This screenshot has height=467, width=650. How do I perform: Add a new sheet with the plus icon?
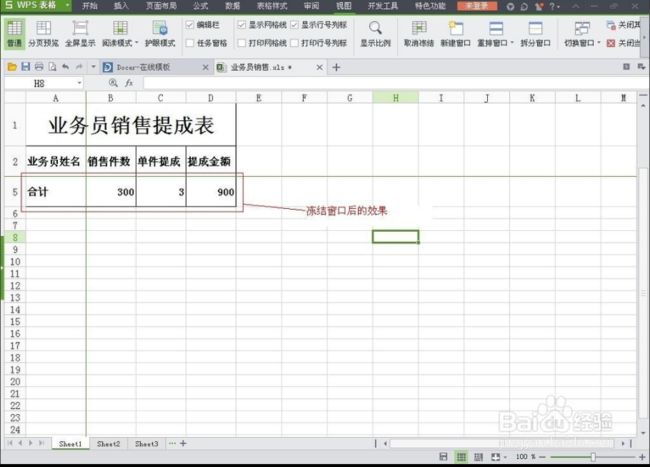click(x=183, y=443)
